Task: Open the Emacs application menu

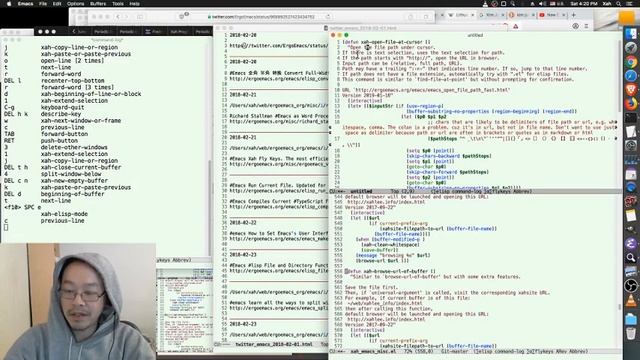Action: coord(25,4)
